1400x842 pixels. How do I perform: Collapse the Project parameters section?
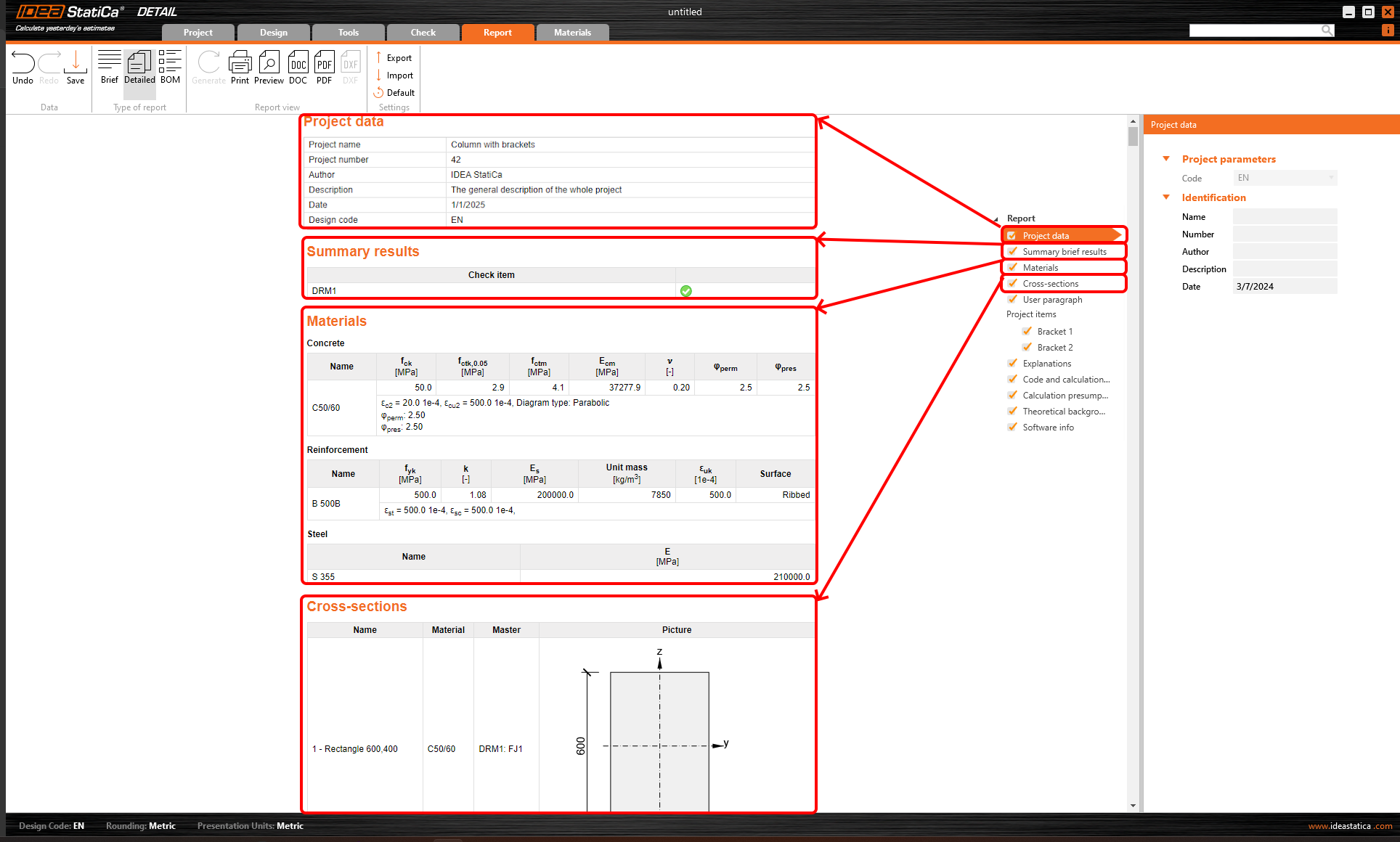pyautogui.click(x=1166, y=159)
